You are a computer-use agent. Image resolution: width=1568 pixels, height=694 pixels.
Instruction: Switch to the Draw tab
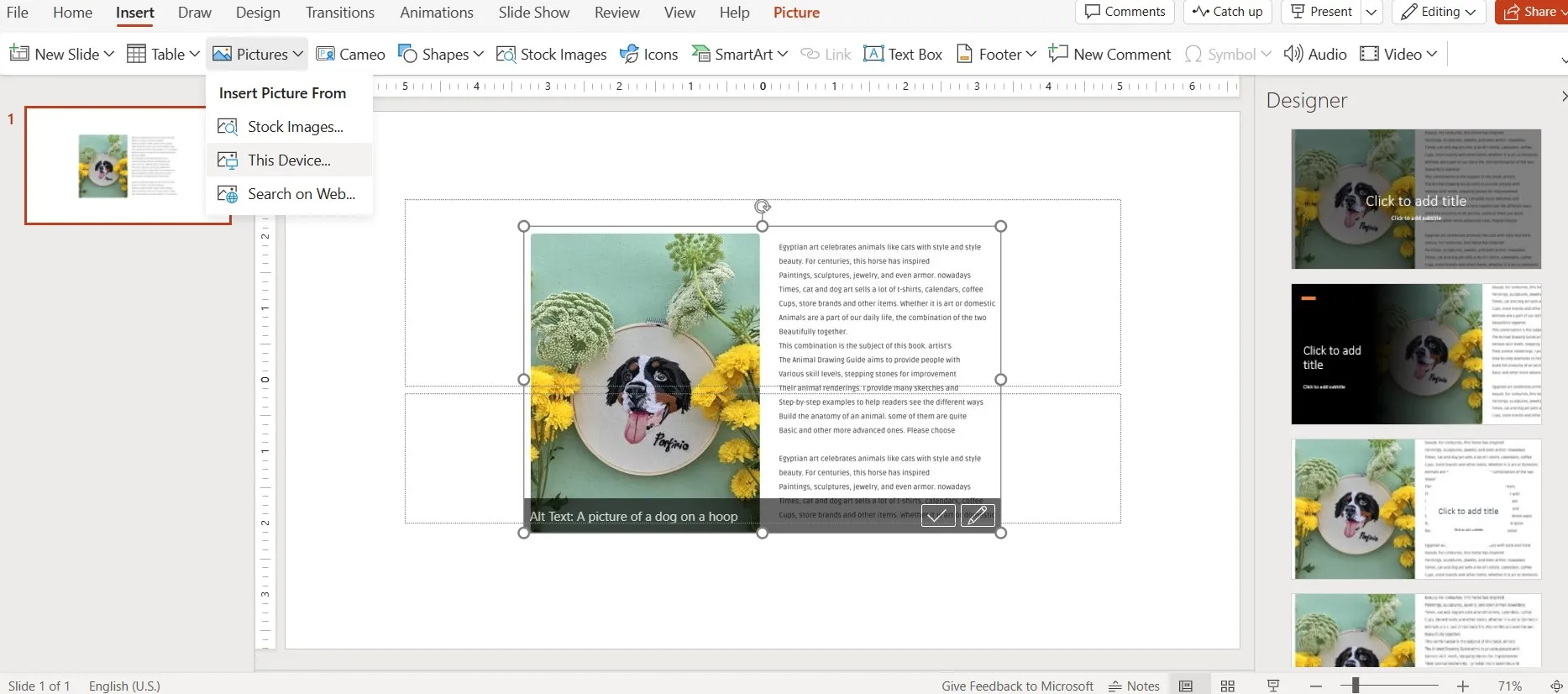tap(195, 13)
